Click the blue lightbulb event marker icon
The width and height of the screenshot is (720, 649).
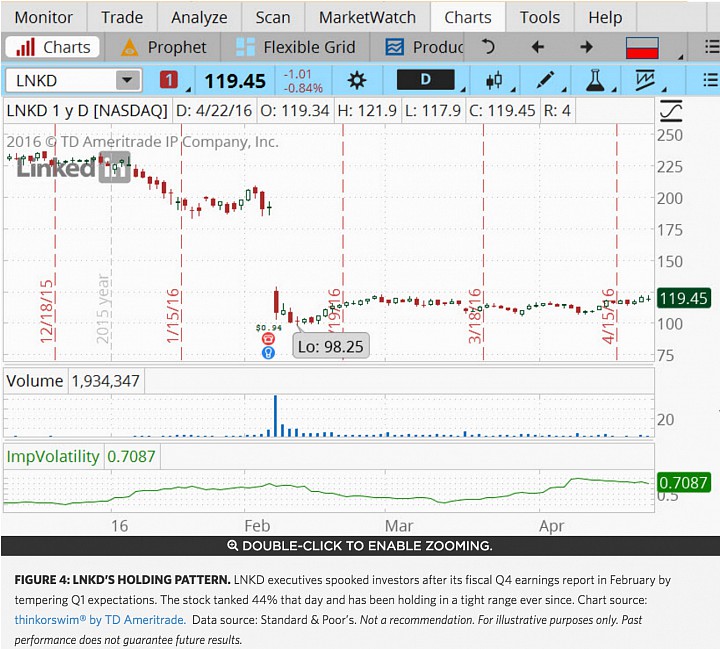point(268,353)
